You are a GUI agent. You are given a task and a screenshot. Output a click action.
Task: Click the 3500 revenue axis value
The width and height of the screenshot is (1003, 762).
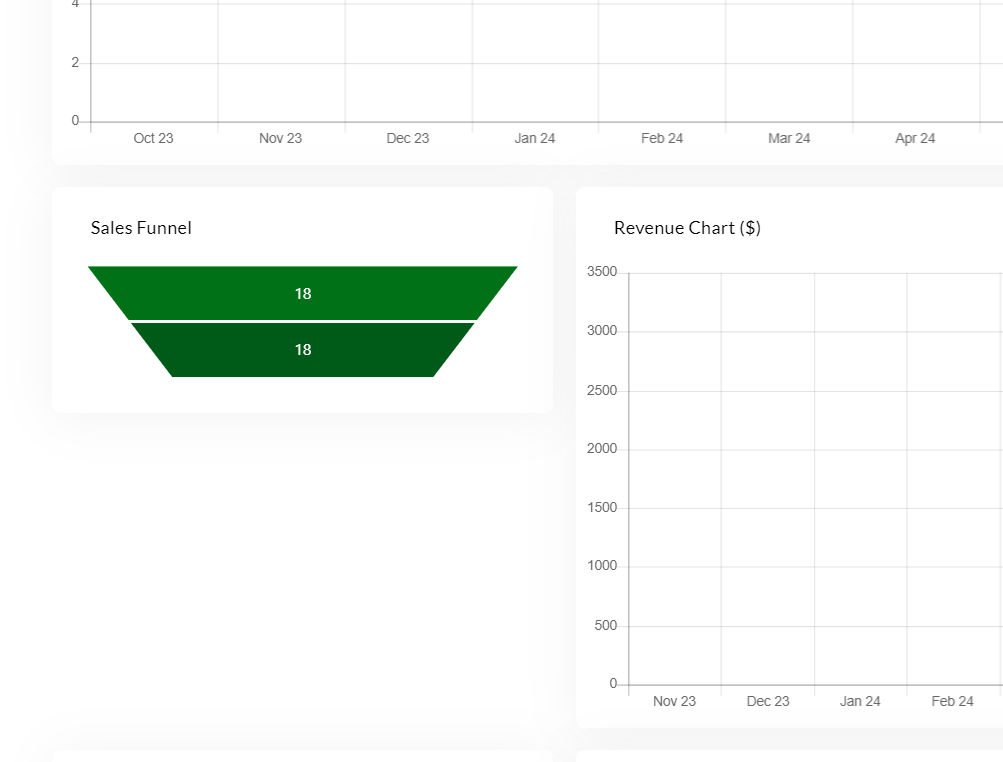point(602,272)
